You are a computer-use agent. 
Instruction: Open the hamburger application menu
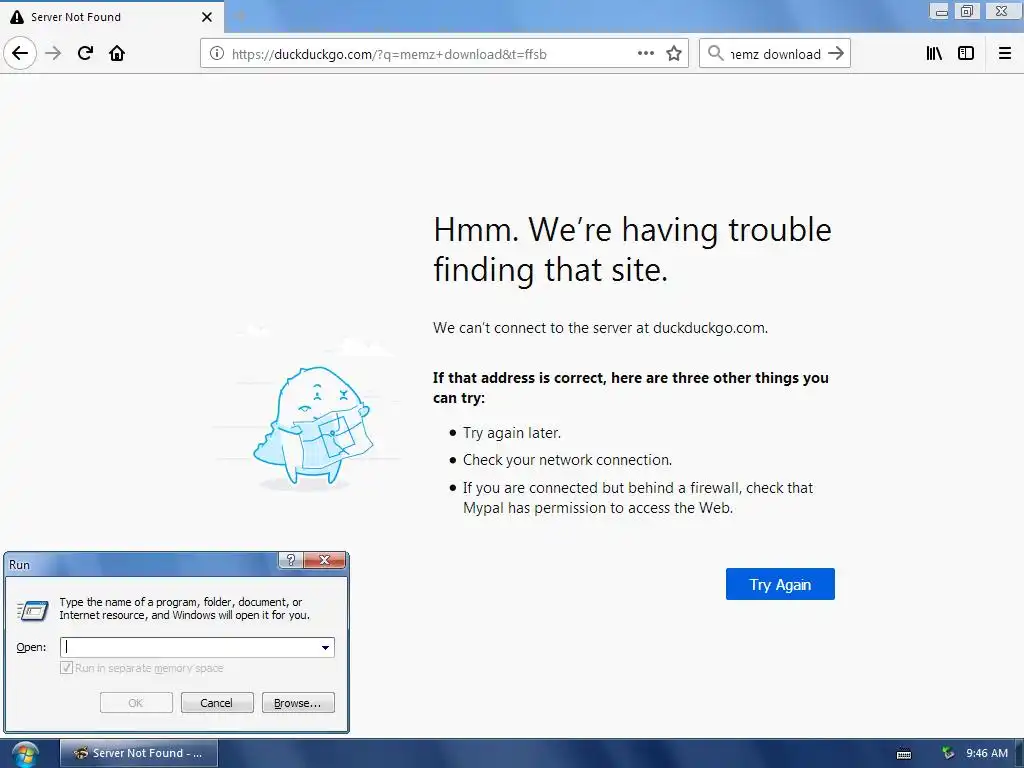(1005, 54)
